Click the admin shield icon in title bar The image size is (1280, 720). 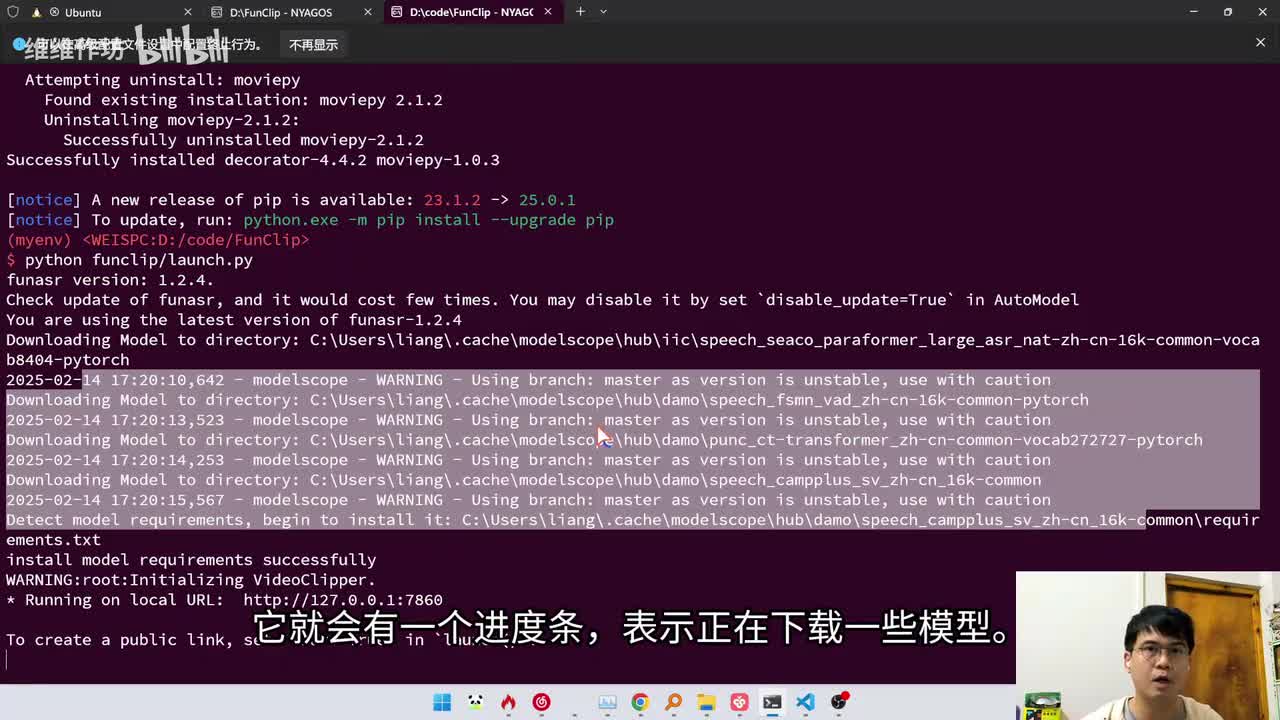(13, 12)
